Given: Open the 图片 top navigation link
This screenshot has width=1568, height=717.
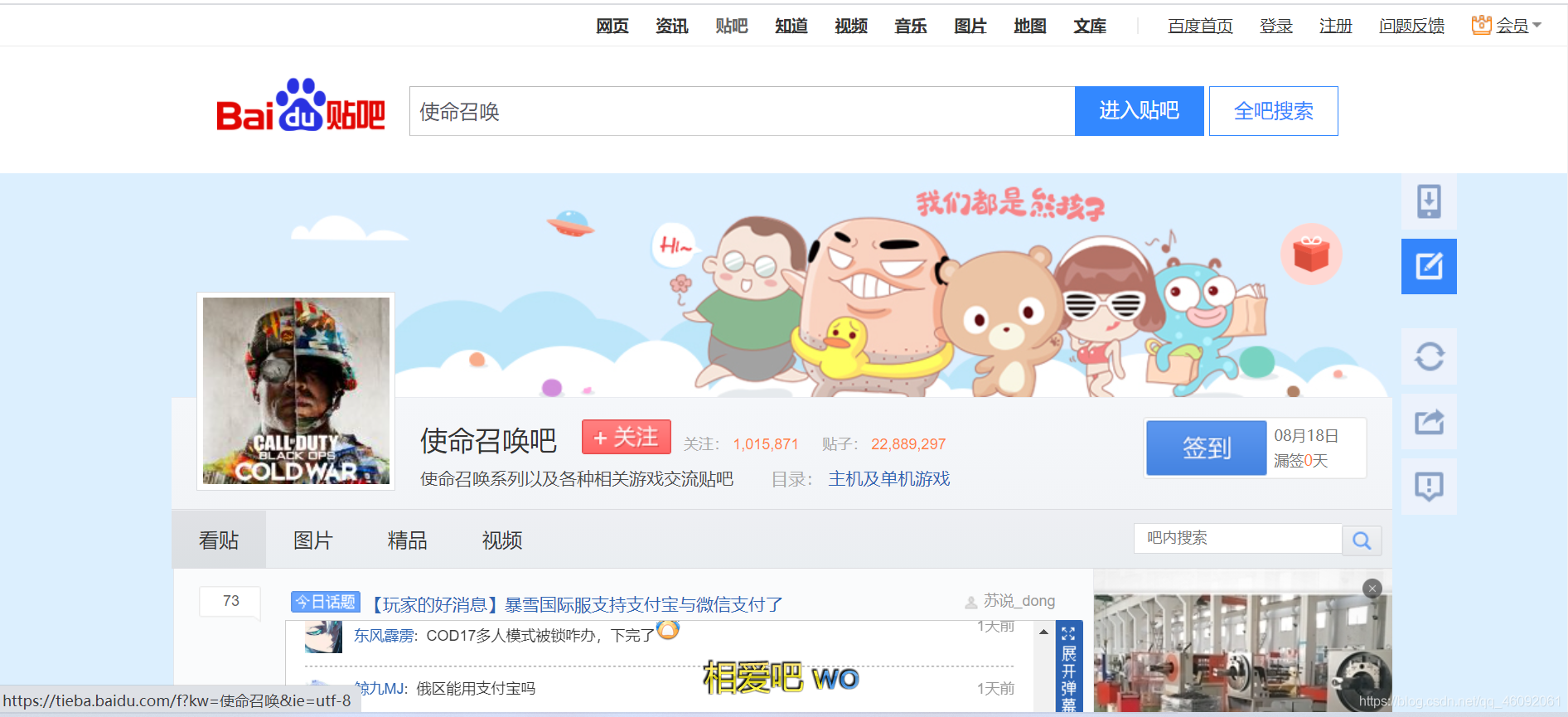Looking at the screenshot, I should pyautogui.click(x=970, y=27).
